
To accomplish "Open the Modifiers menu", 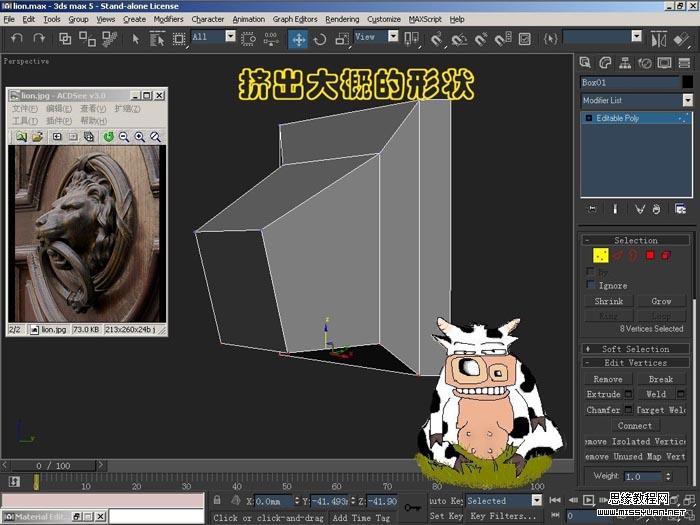I will [168, 19].
